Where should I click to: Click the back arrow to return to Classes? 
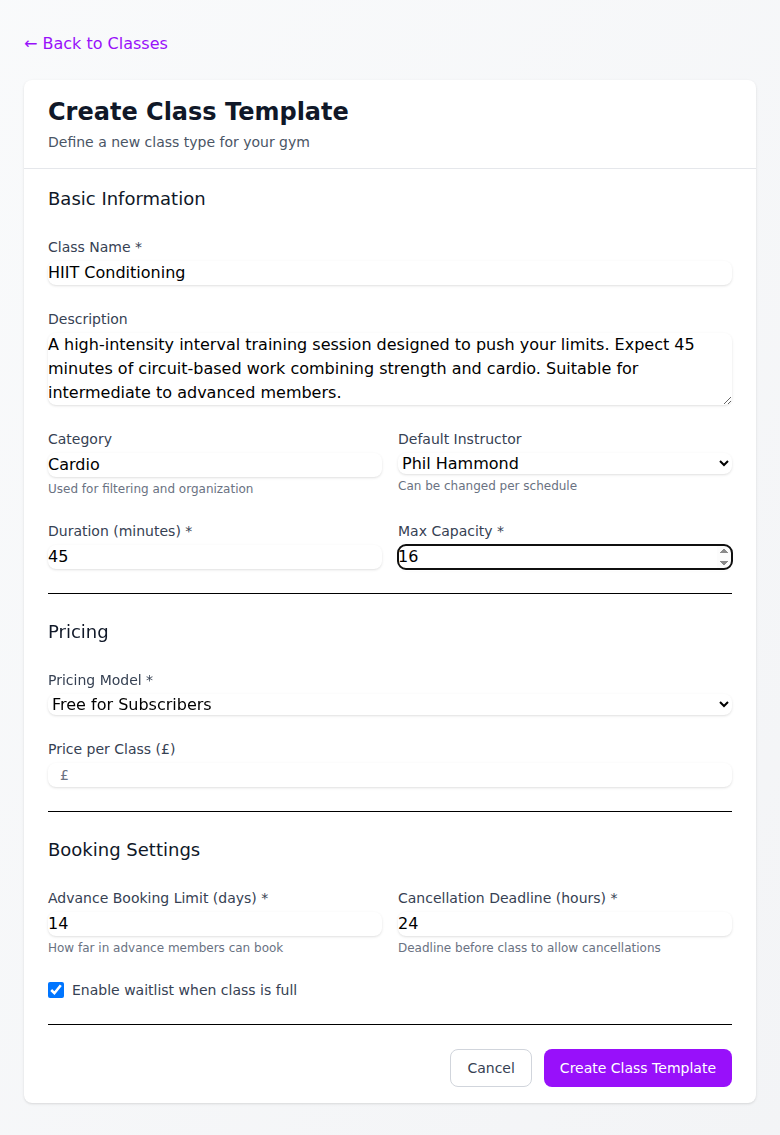click(x=31, y=43)
